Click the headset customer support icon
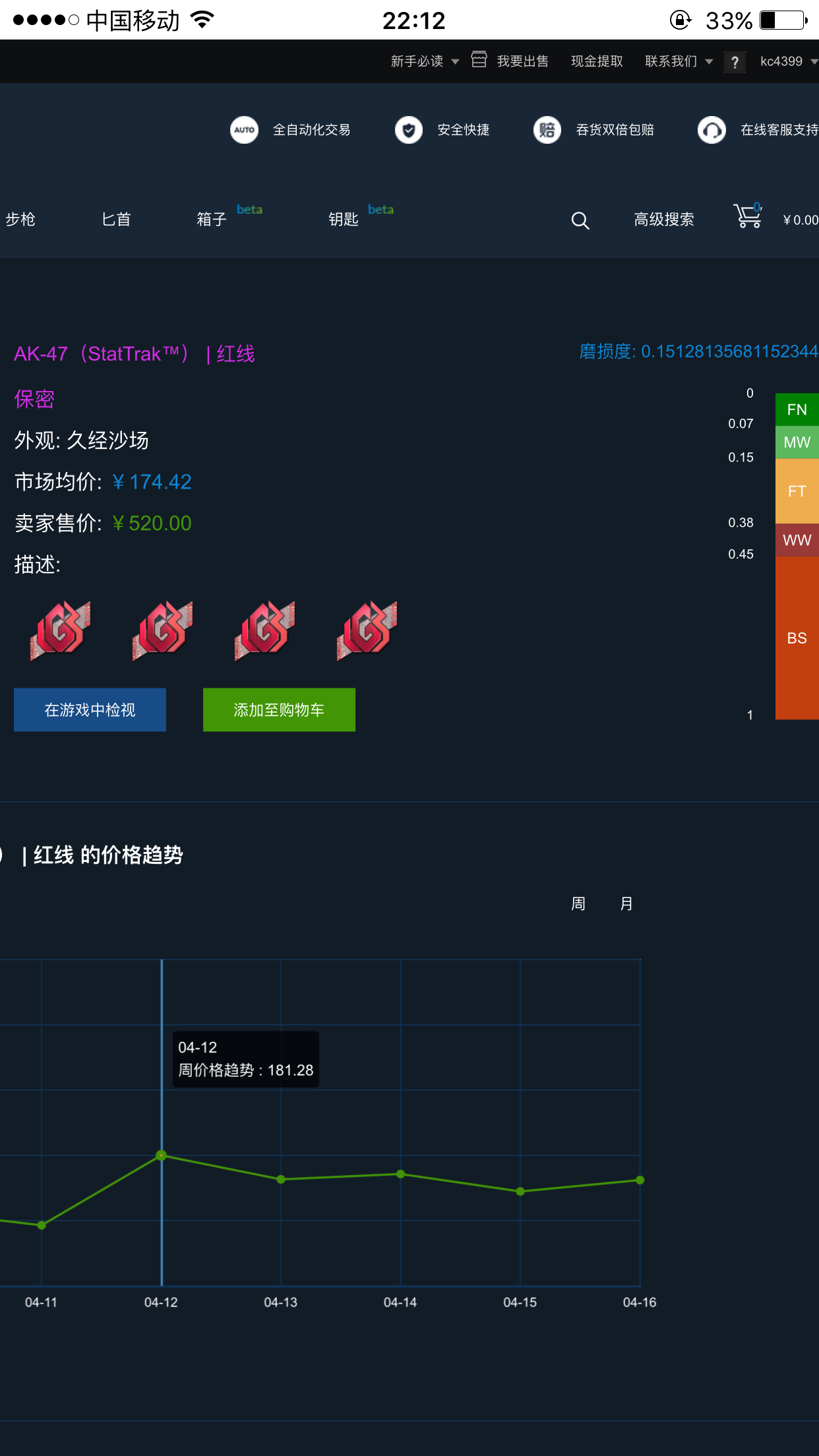 [712, 130]
